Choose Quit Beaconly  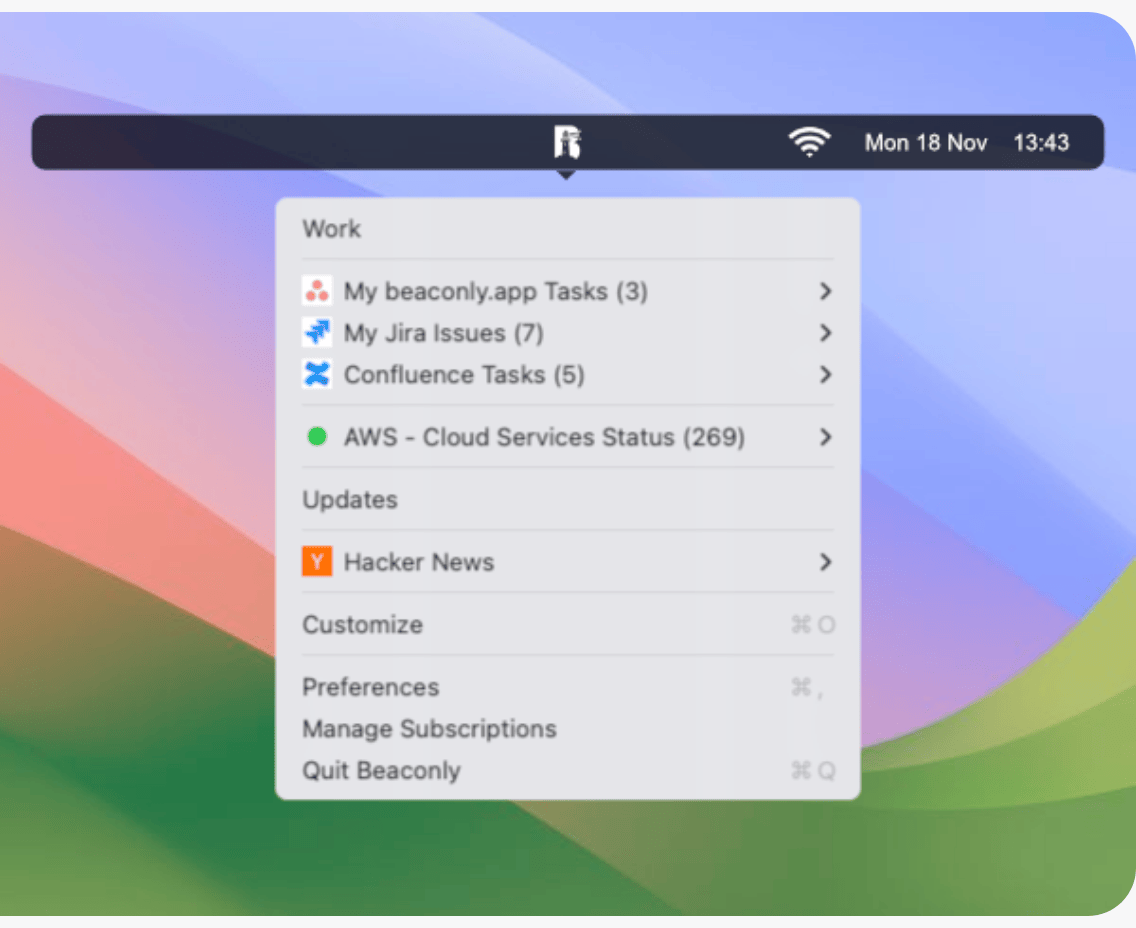[x=381, y=771]
